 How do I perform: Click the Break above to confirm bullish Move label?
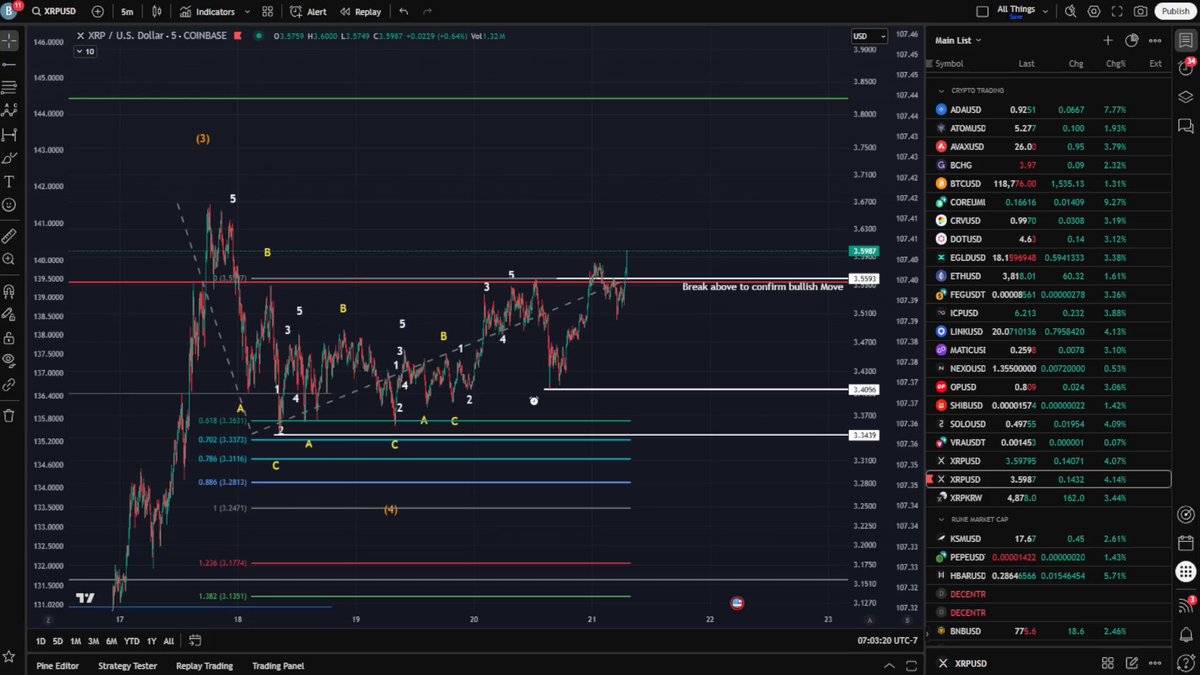click(762, 287)
